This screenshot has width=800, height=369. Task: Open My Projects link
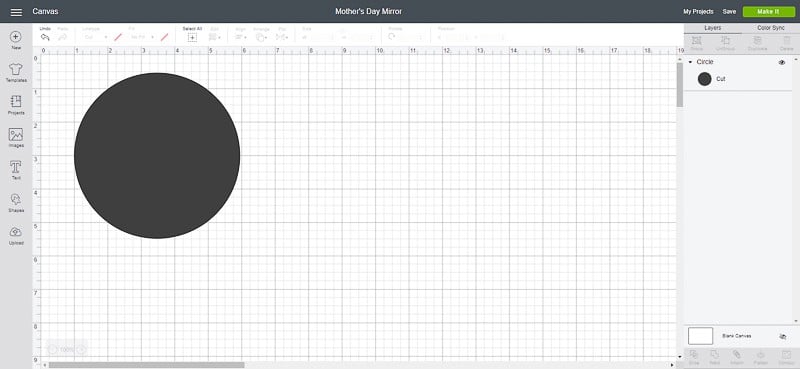698,12
